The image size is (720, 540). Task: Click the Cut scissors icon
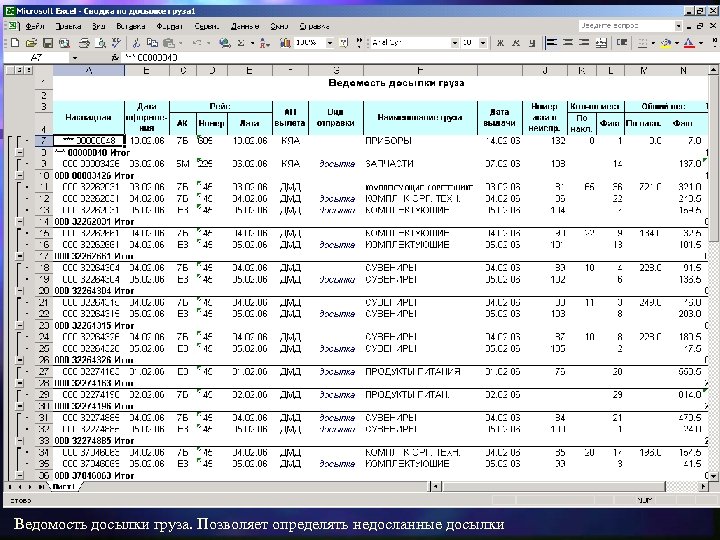click(136, 43)
